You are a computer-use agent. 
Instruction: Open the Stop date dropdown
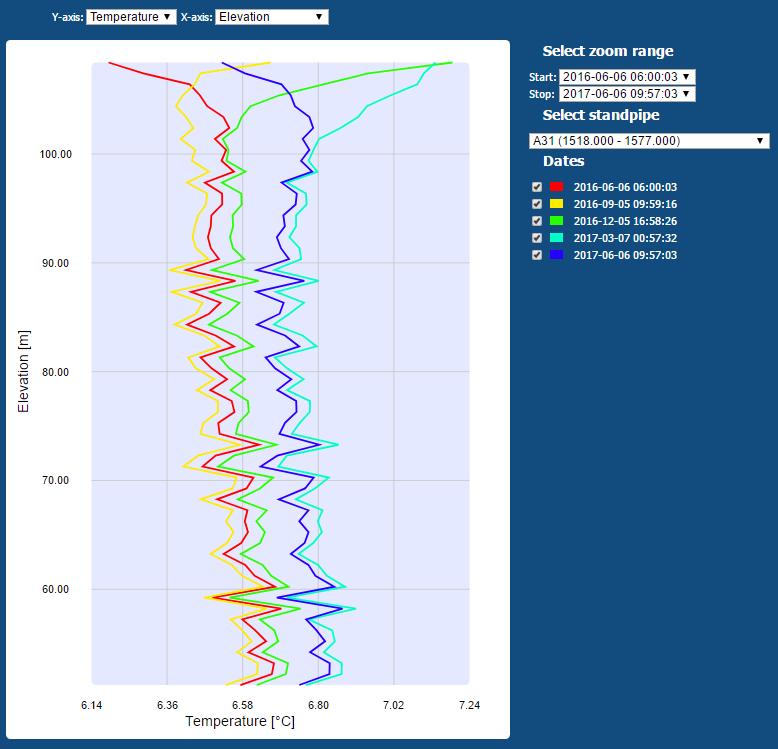pyautogui.click(x=627, y=94)
